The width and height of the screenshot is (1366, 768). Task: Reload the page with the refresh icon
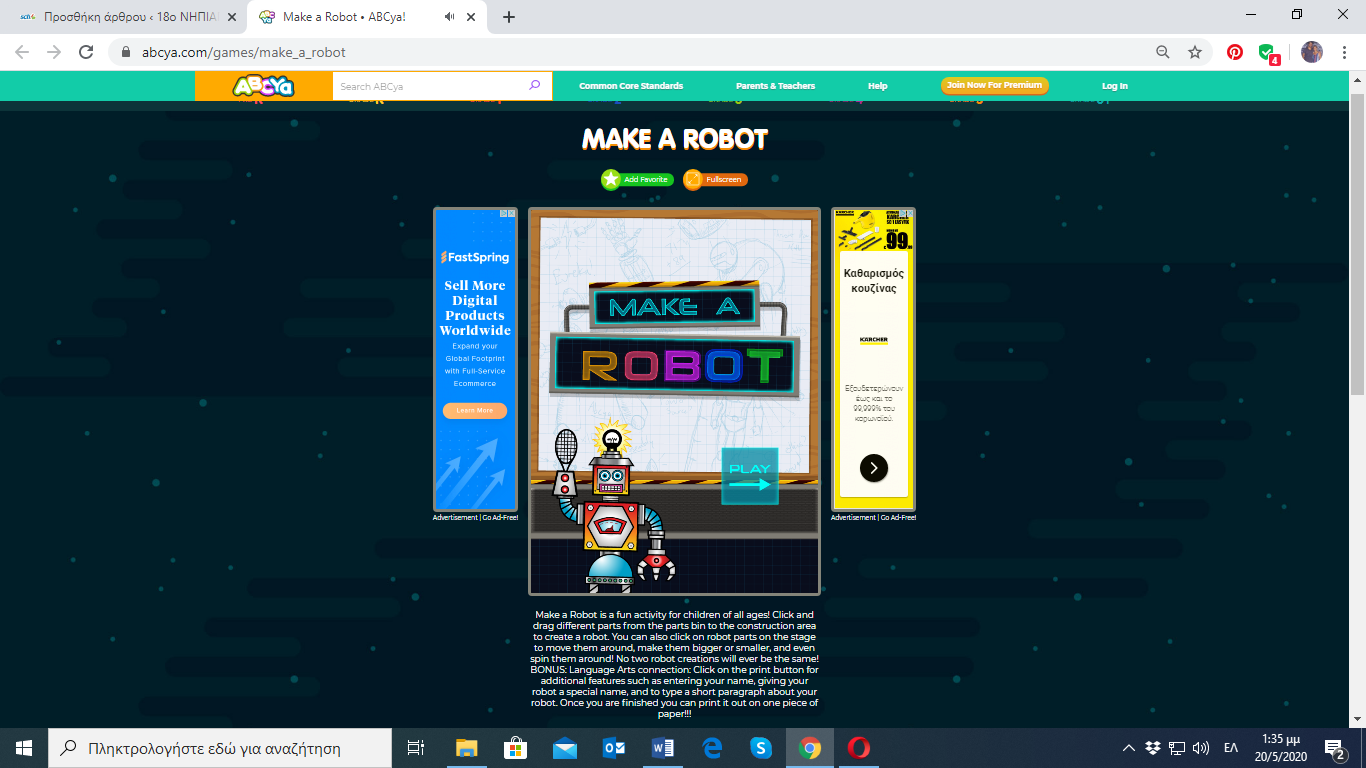[x=86, y=52]
